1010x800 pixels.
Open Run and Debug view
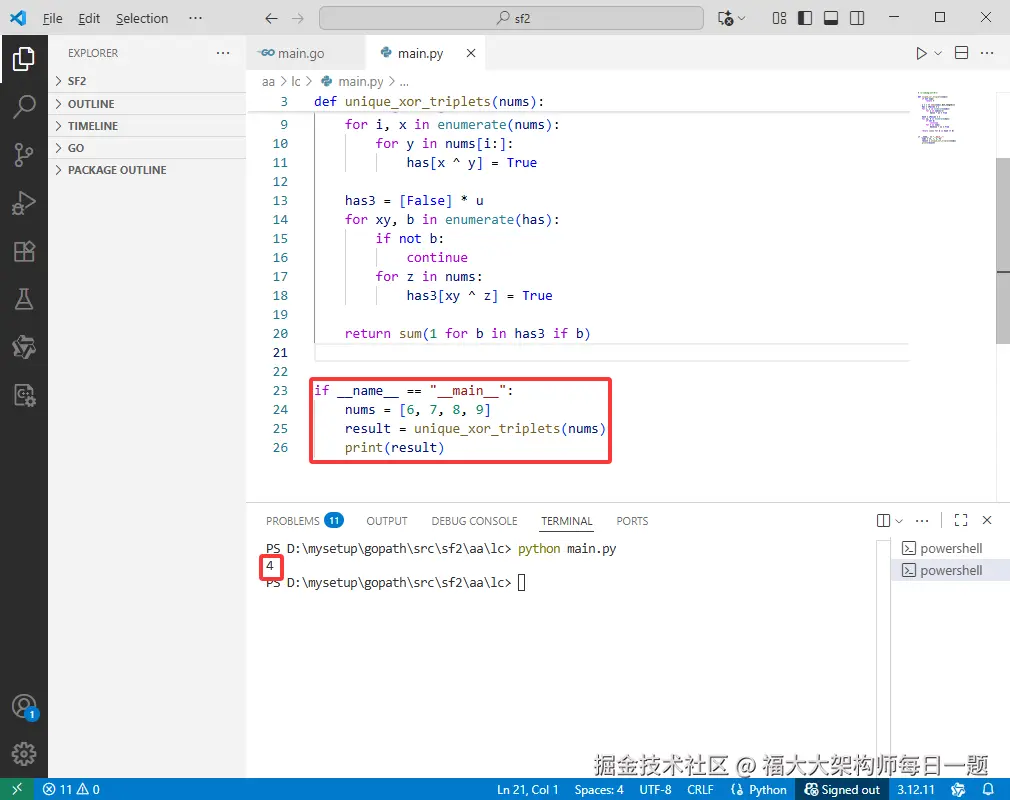tap(24, 204)
